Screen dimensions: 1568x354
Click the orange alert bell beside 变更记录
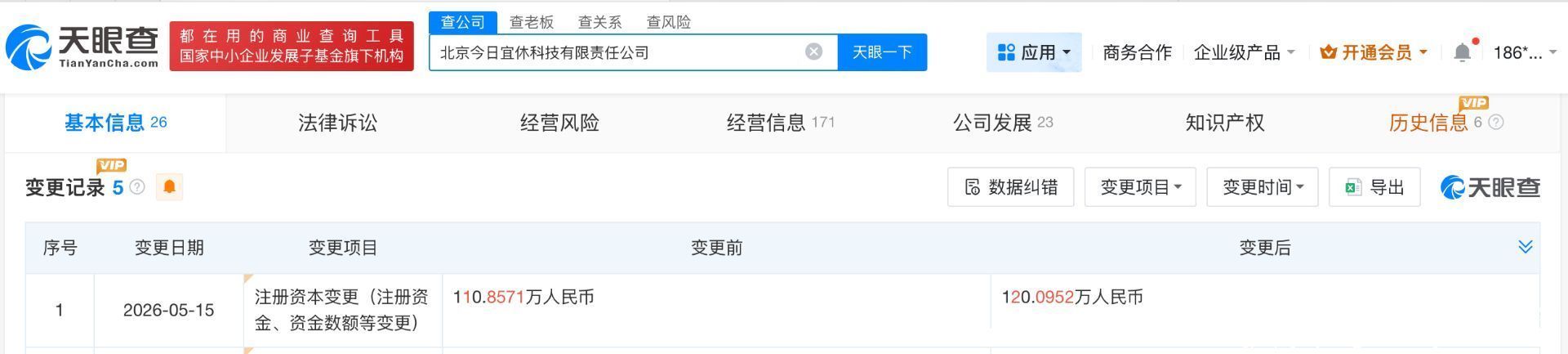tap(170, 187)
